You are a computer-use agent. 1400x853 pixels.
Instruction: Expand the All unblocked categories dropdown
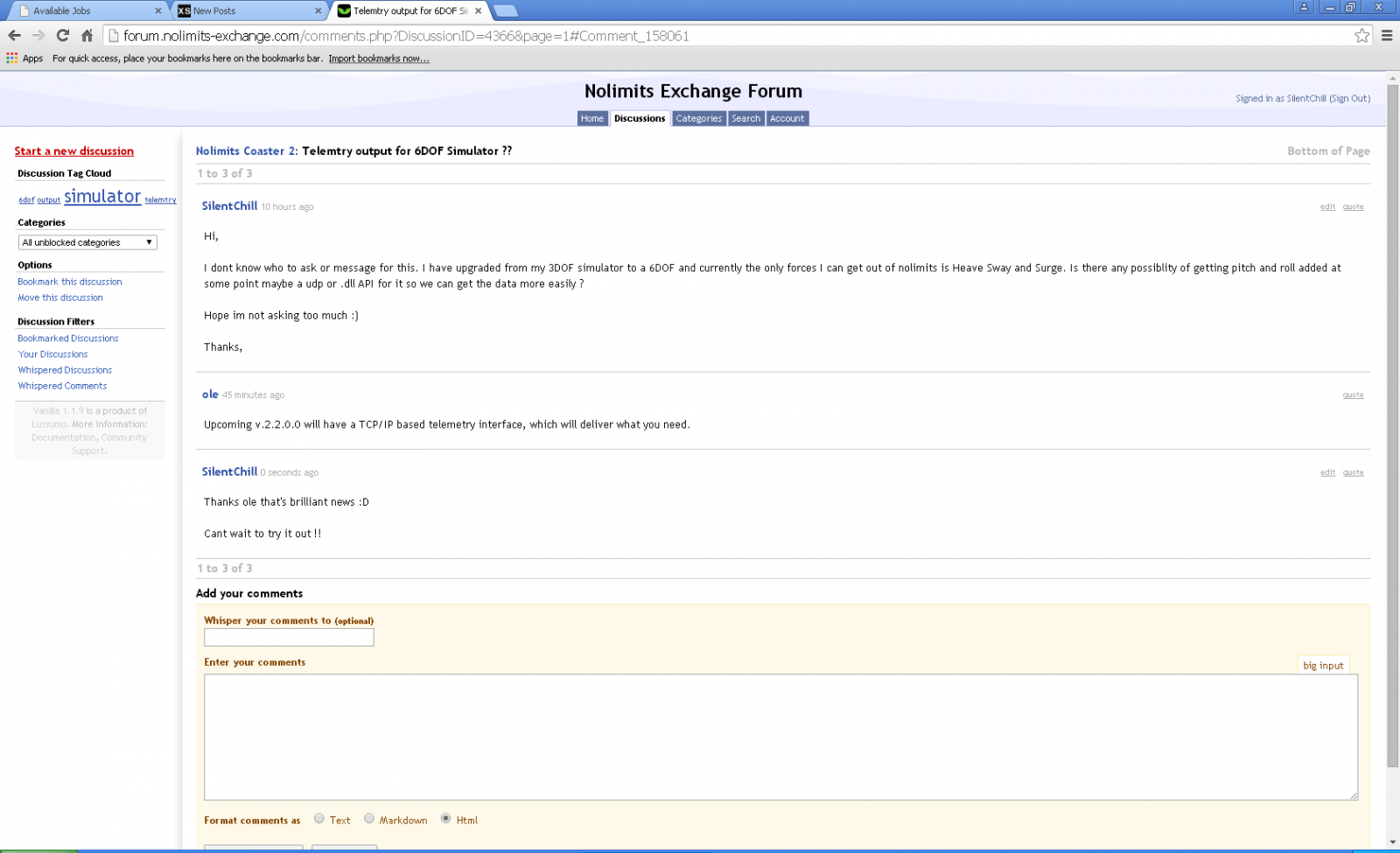87,242
